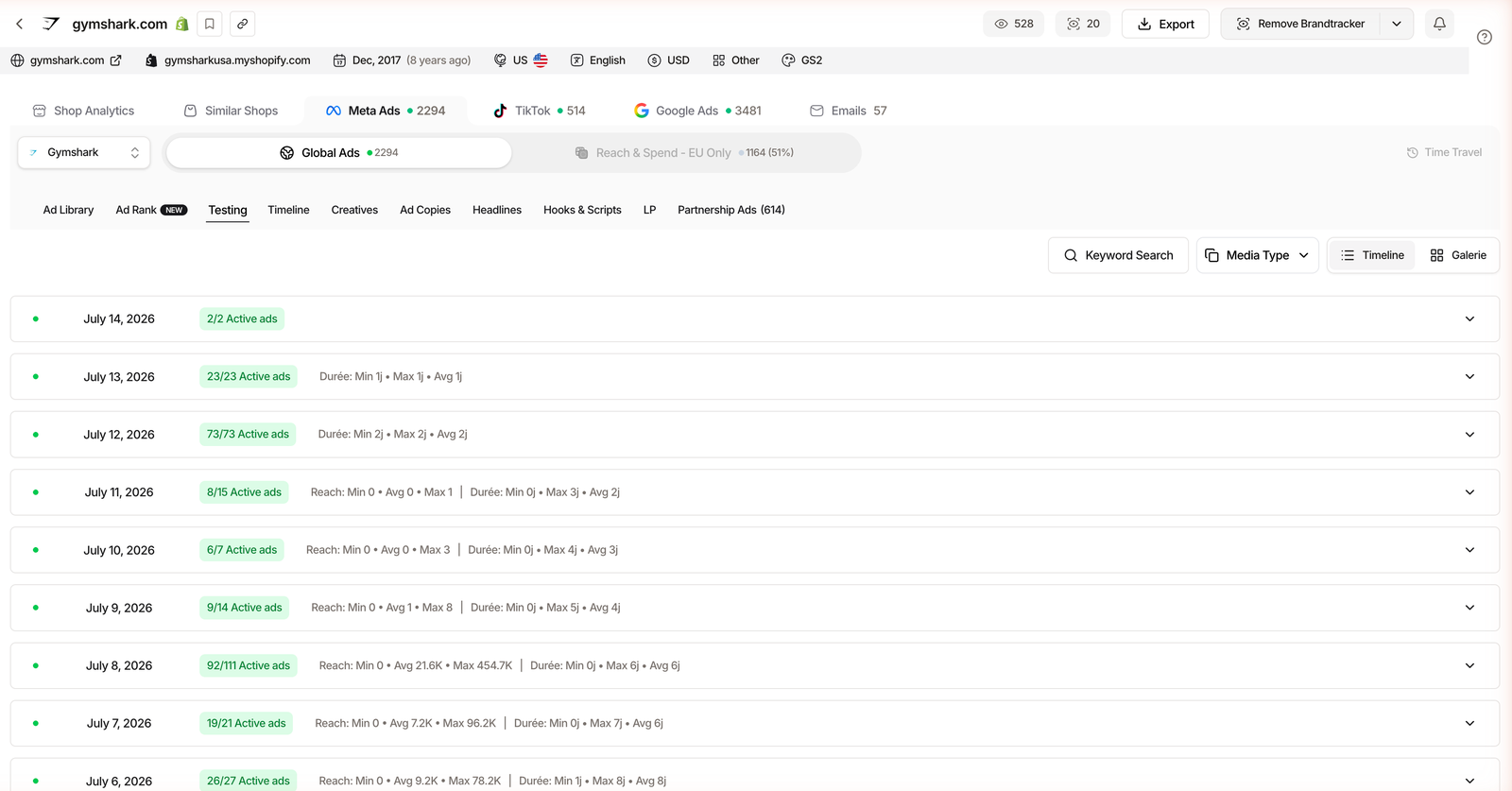Expand the July 8, 2026 row chevron
This screenshot has height=791, width=1512.
coord(1469,665)
